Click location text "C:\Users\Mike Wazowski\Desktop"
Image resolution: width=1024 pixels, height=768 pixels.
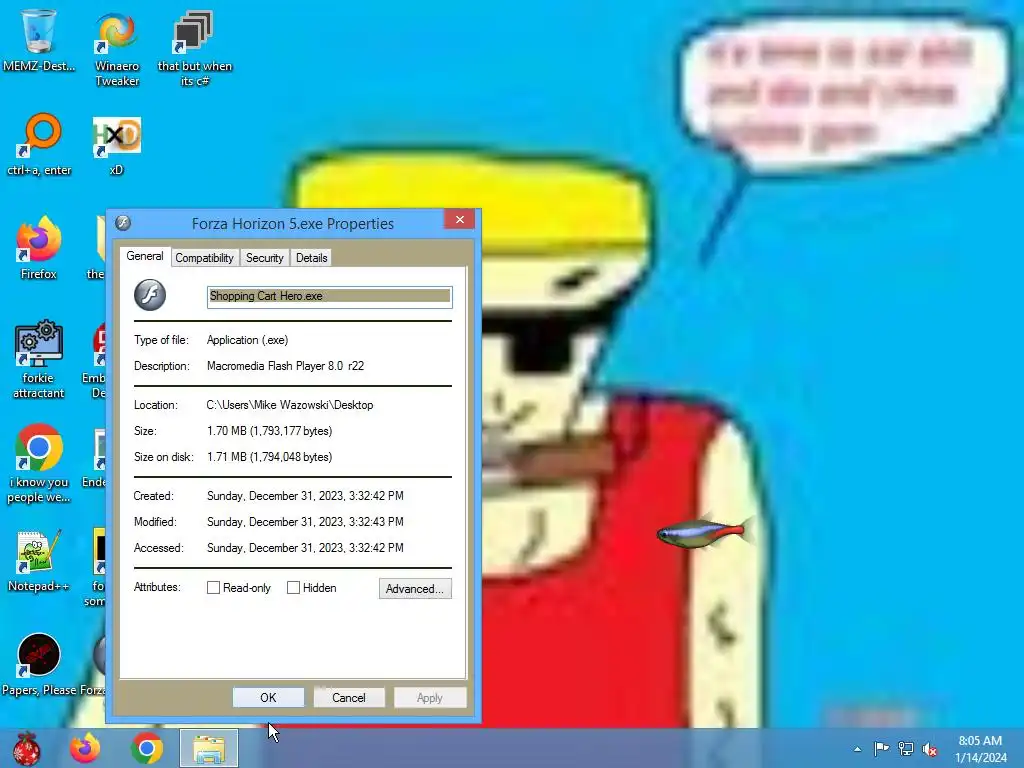coord(290,405)
